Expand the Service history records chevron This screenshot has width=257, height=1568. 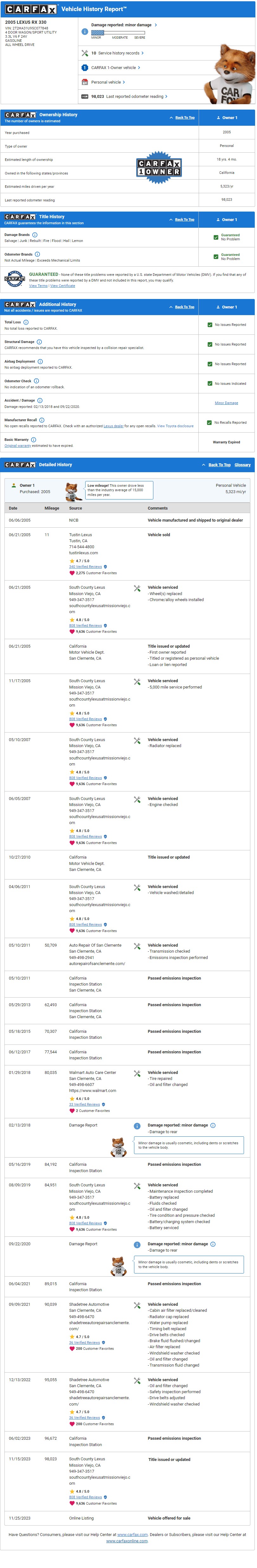[143, 53]
